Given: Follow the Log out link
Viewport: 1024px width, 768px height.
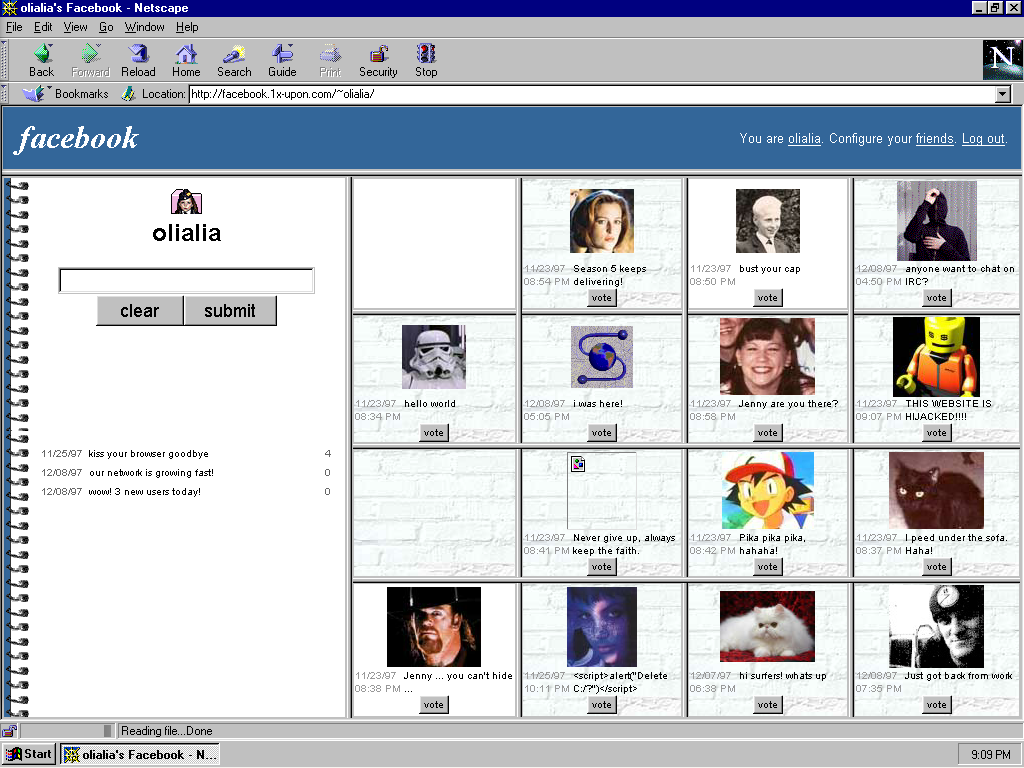Looking at the screenshot, I should pyautogui.click(x=983, y=139).
